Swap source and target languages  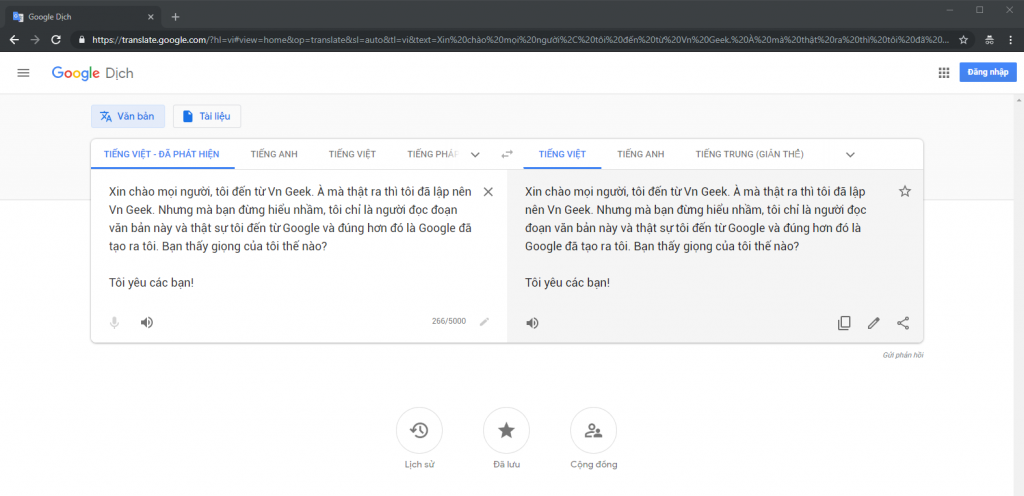(x=507, y=155)
